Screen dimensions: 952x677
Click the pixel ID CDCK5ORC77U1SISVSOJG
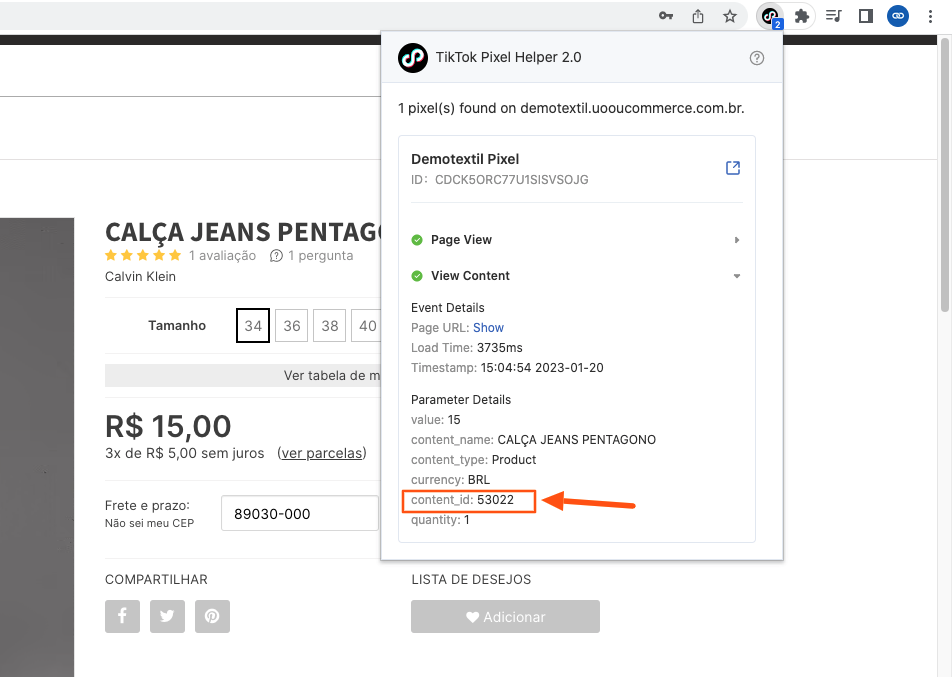click(x=512, y=180)
